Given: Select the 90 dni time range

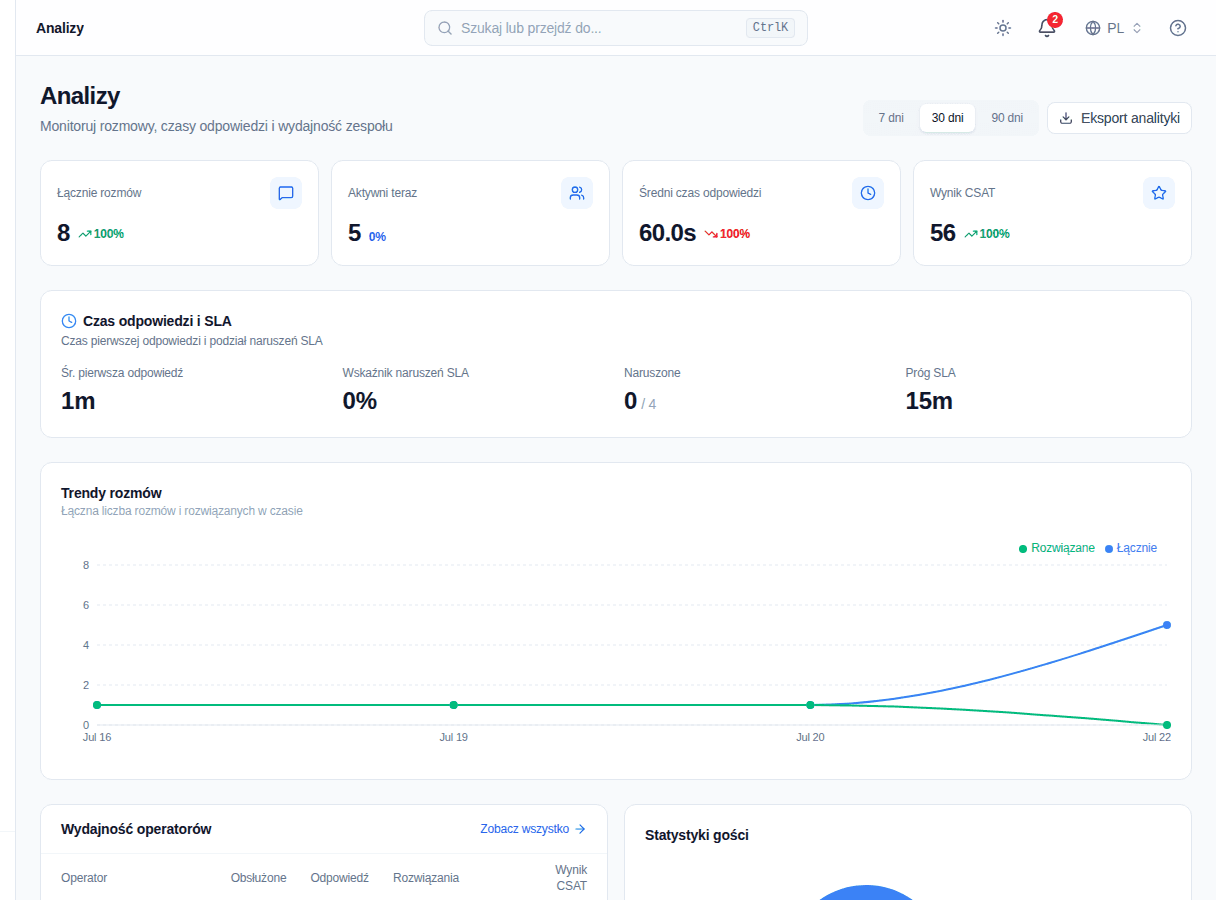Looking at the screenshot, I should (1007, 118).
